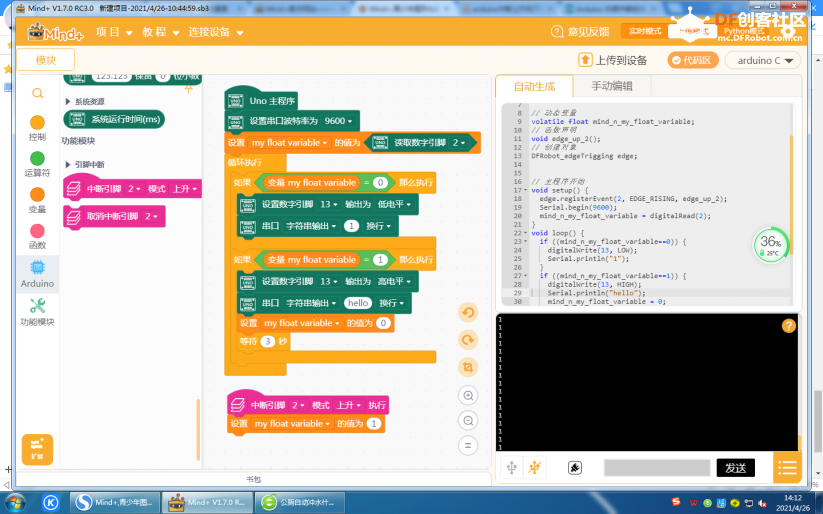The image size is (823, 514).
Task: Open Sogou browser taskbar item
Action: [115, 502]
